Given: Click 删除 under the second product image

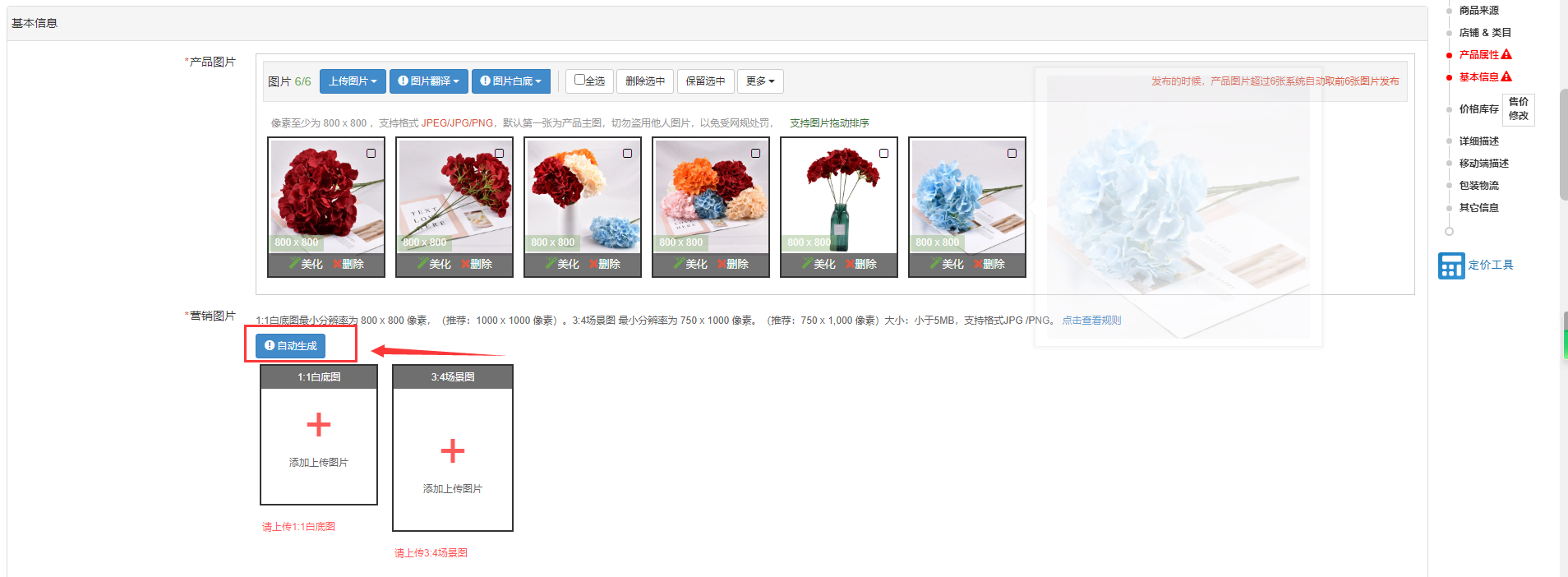Looking at the screenshot, I should [476, 264].
